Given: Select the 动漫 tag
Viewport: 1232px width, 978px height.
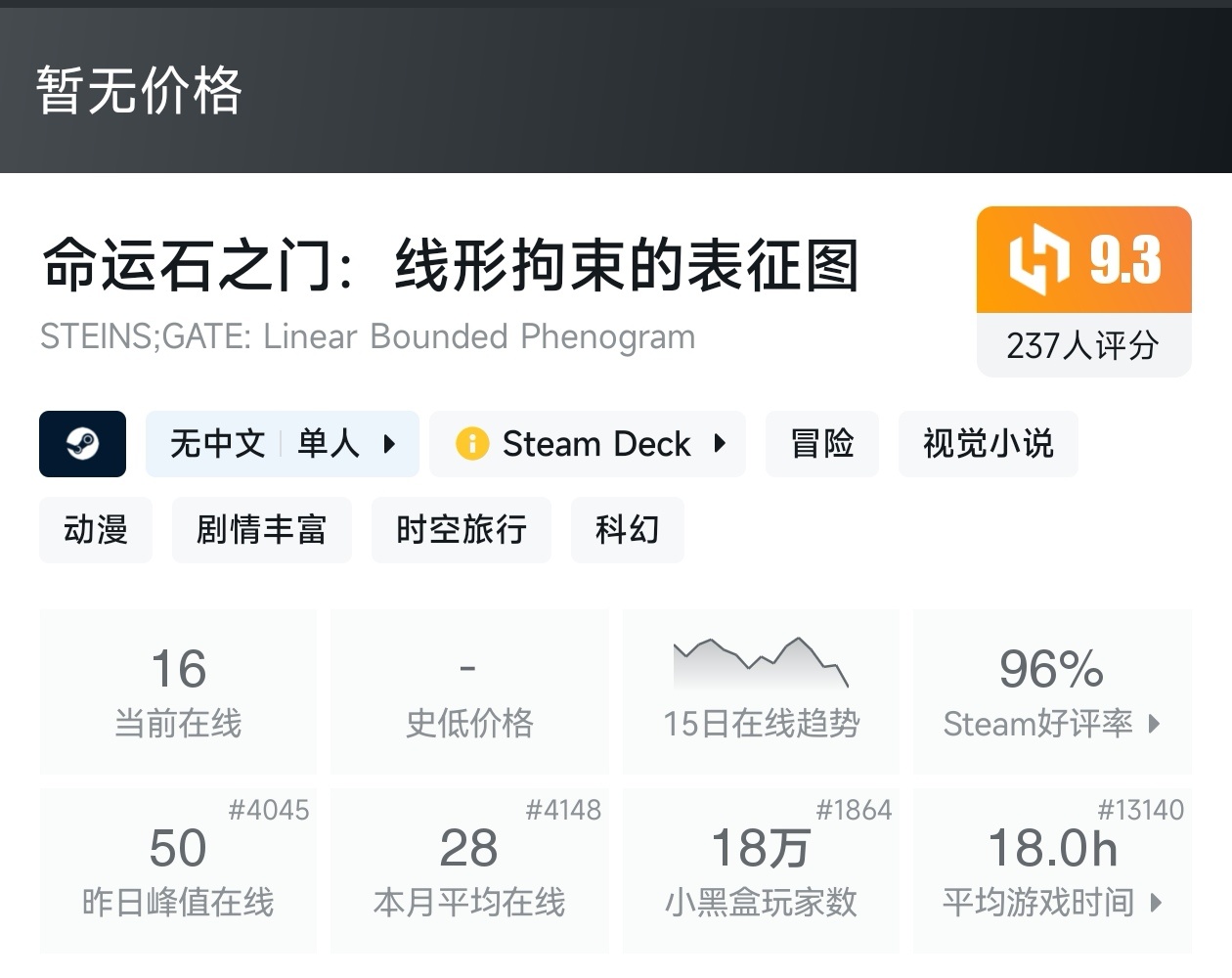Looking at the screenshot, I should [96, 530].
